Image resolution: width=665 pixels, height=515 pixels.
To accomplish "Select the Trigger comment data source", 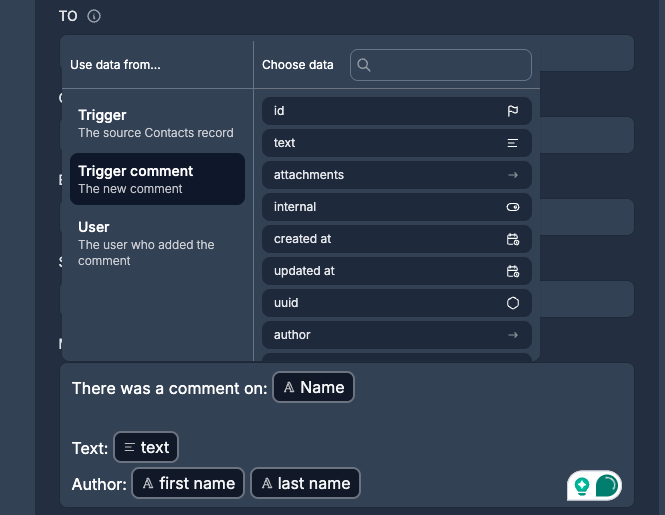I will click(x=157, y=179).
